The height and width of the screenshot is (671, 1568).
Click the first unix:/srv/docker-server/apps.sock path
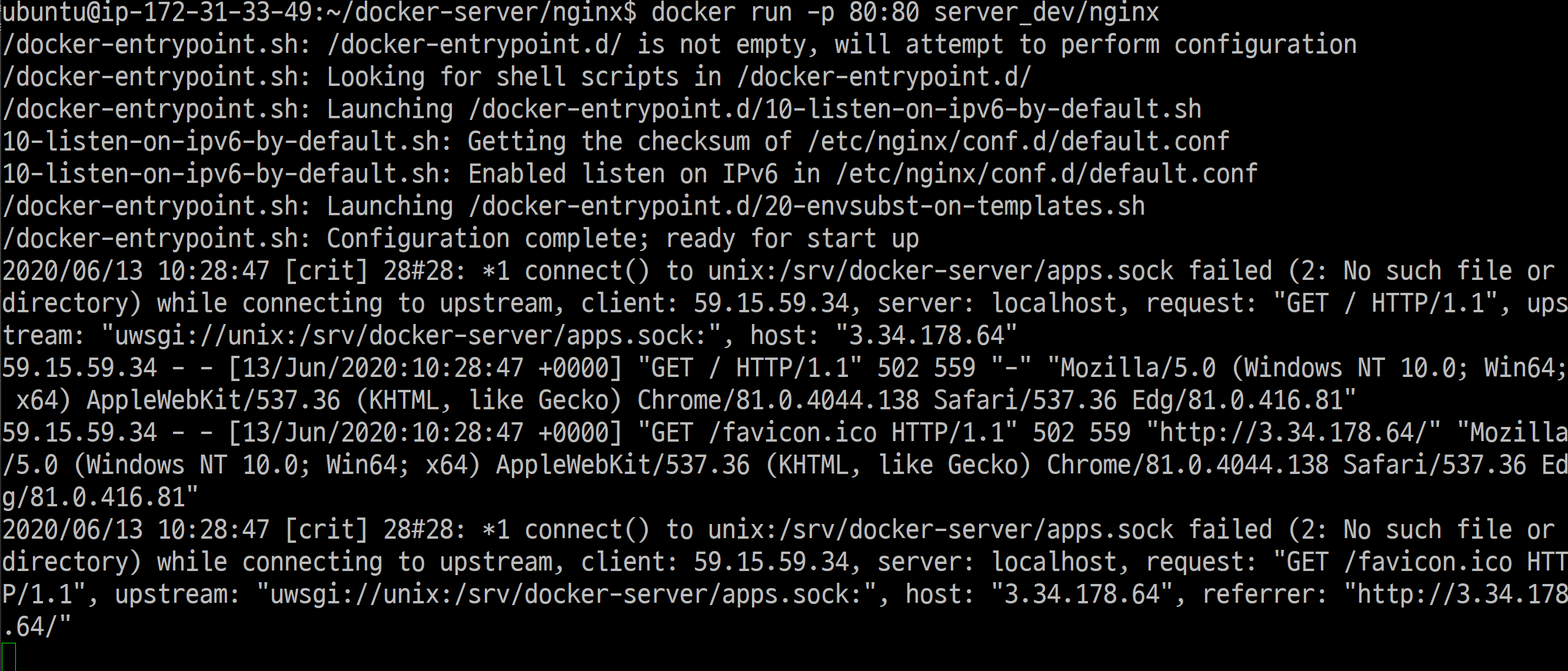(940, 271)
